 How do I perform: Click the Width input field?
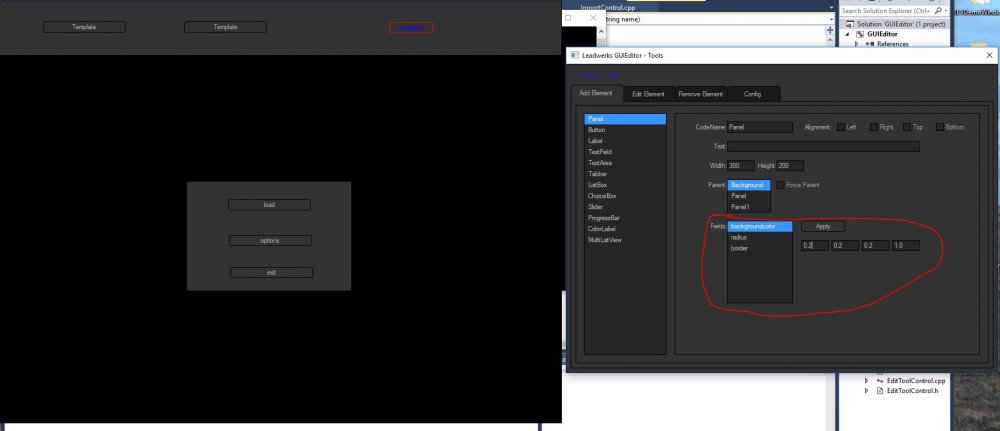741,165
